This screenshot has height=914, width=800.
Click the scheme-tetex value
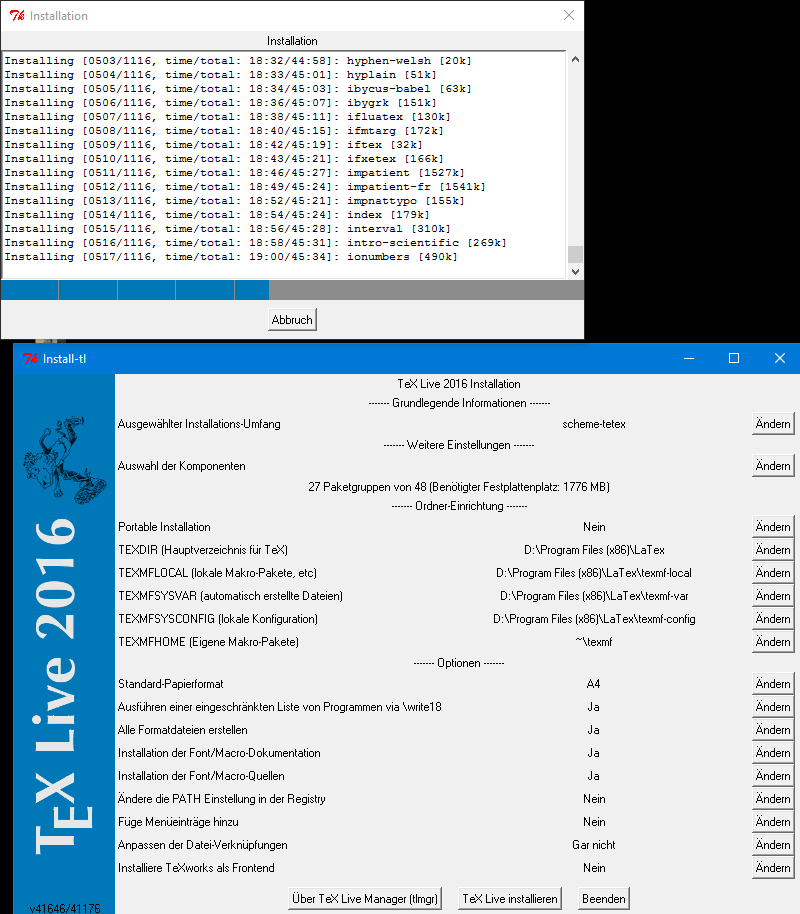tap(594, 424)
